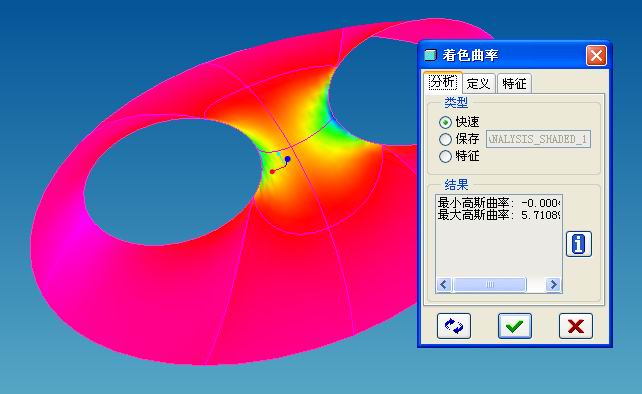Viewport: 642px width, 394px height.
Task: Close the 着色曲率 dialog
Action: pyautogui.click(x=596, y=55)
